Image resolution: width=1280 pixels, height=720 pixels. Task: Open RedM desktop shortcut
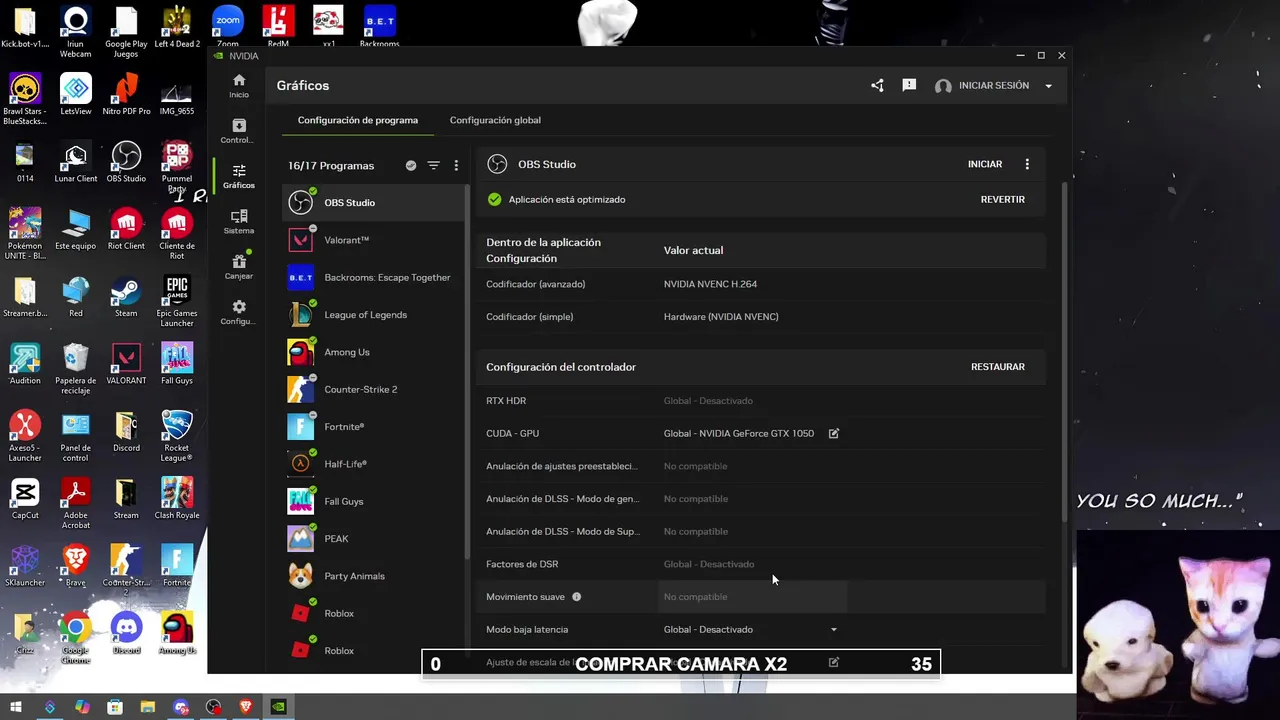[x=278, y=27]
